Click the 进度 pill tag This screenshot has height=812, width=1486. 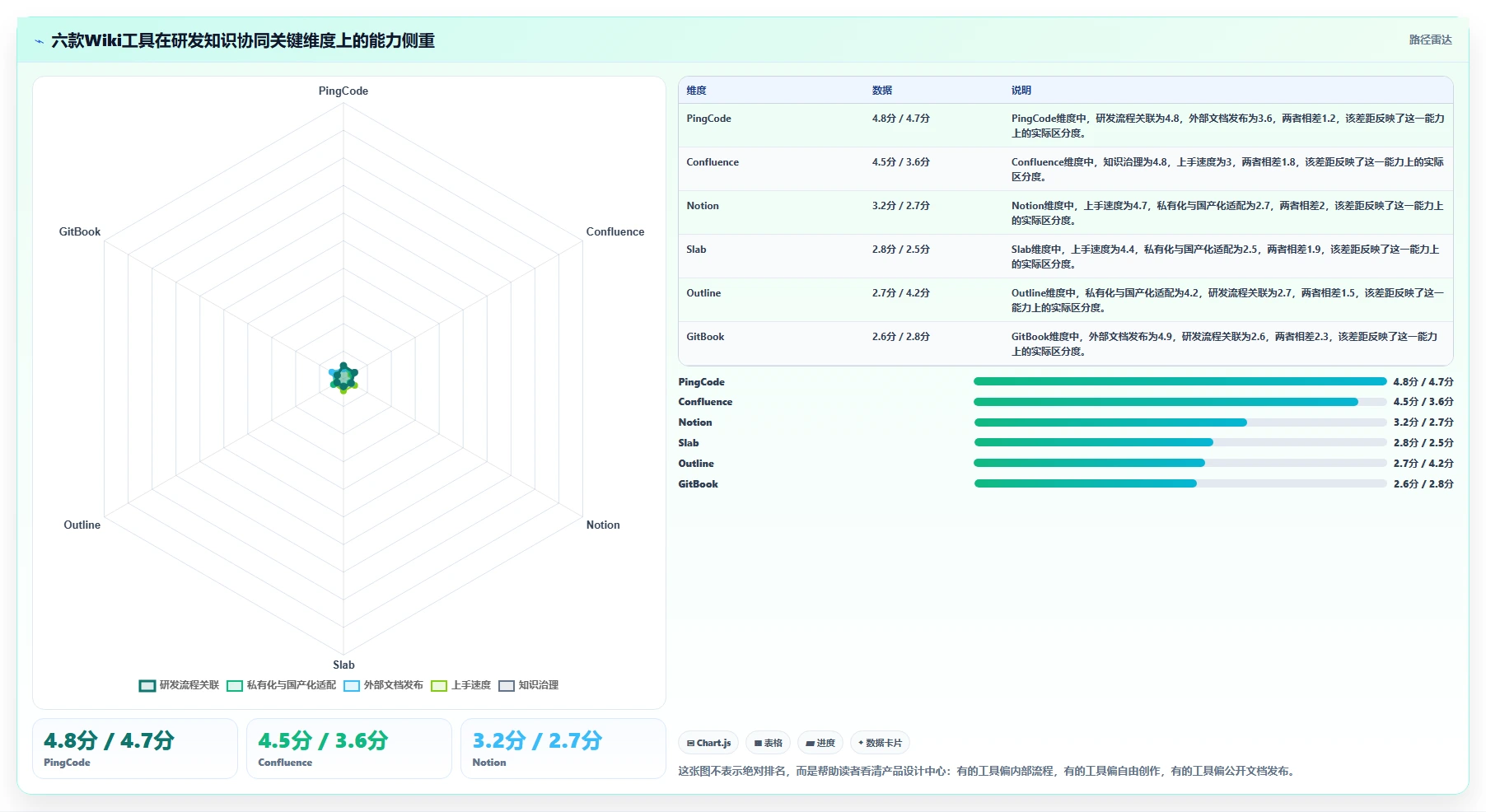820,743
